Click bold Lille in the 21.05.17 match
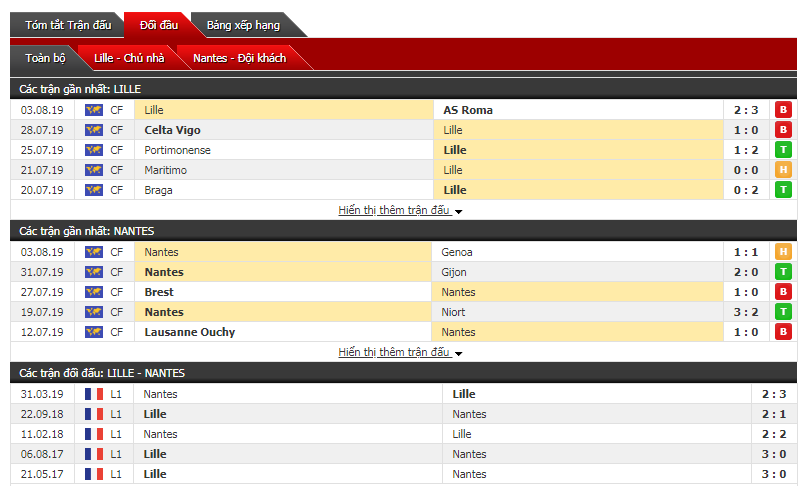 [x=155, y=474]
